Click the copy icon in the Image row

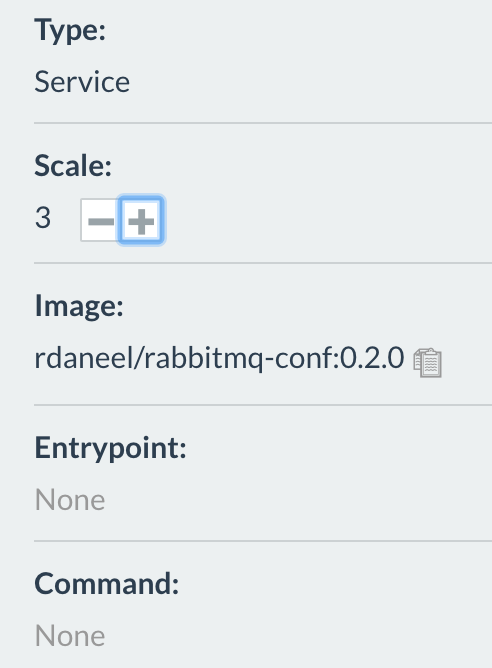click(x=427, y=363)
